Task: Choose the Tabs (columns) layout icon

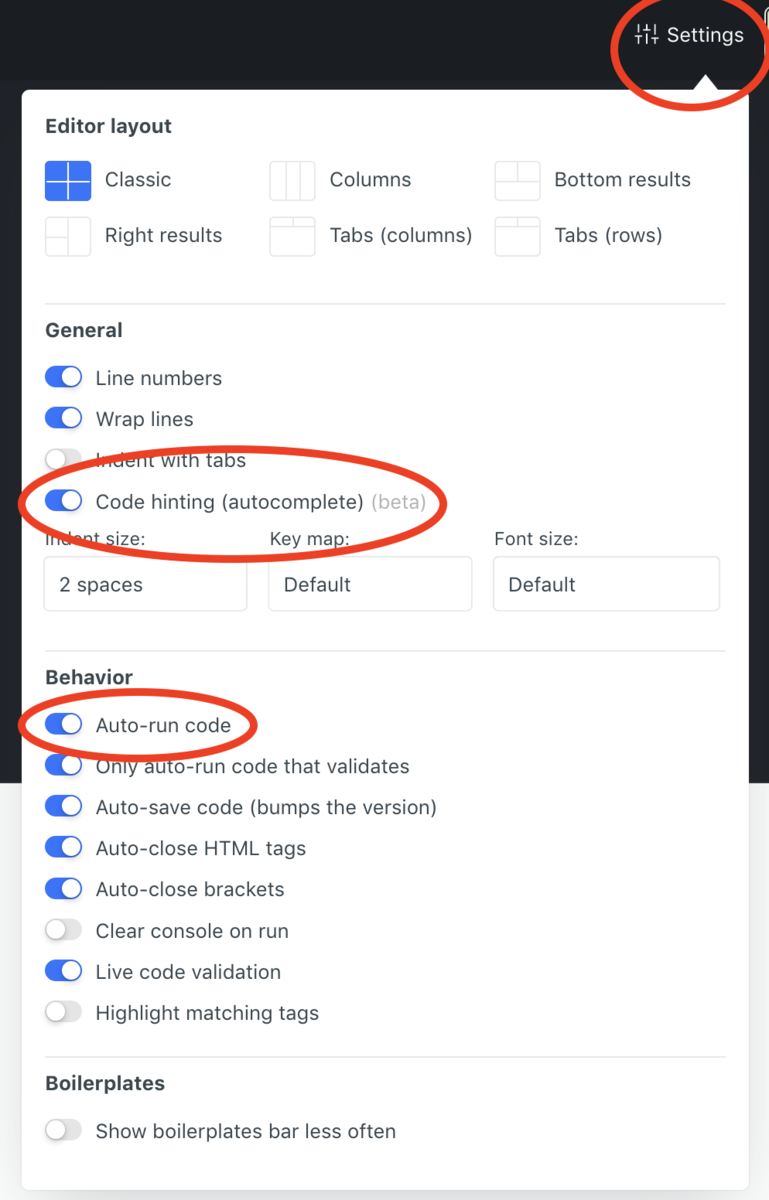Action: tap(292, 236)
